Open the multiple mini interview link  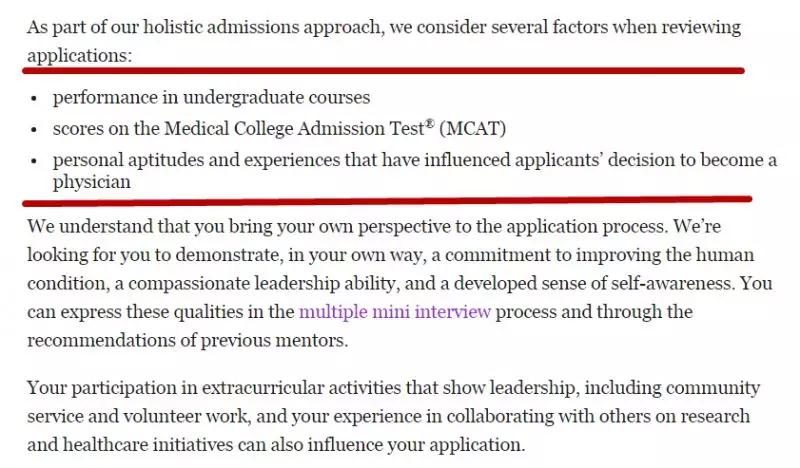(395, 311)
